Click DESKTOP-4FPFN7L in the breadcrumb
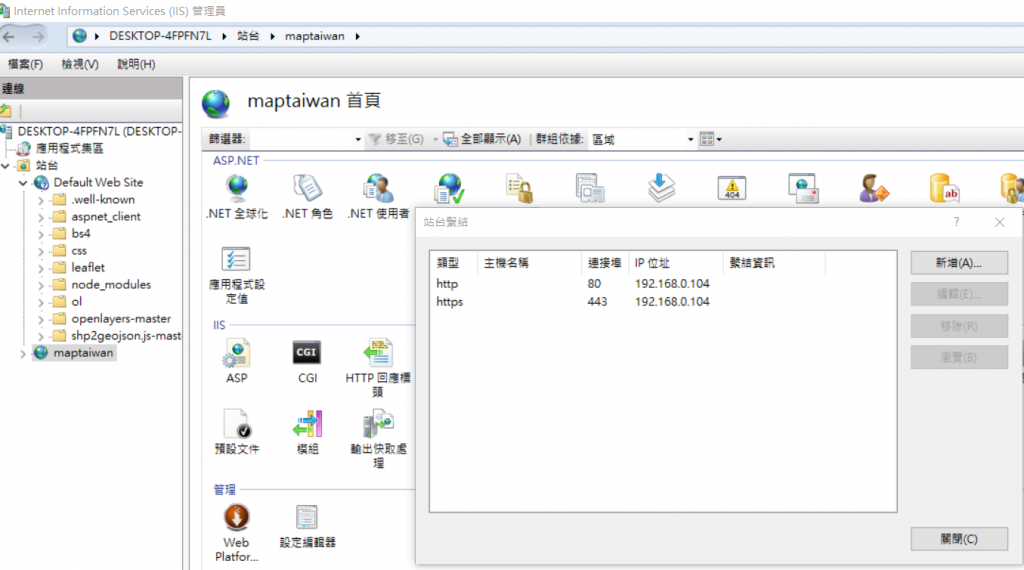 (160, 37)
